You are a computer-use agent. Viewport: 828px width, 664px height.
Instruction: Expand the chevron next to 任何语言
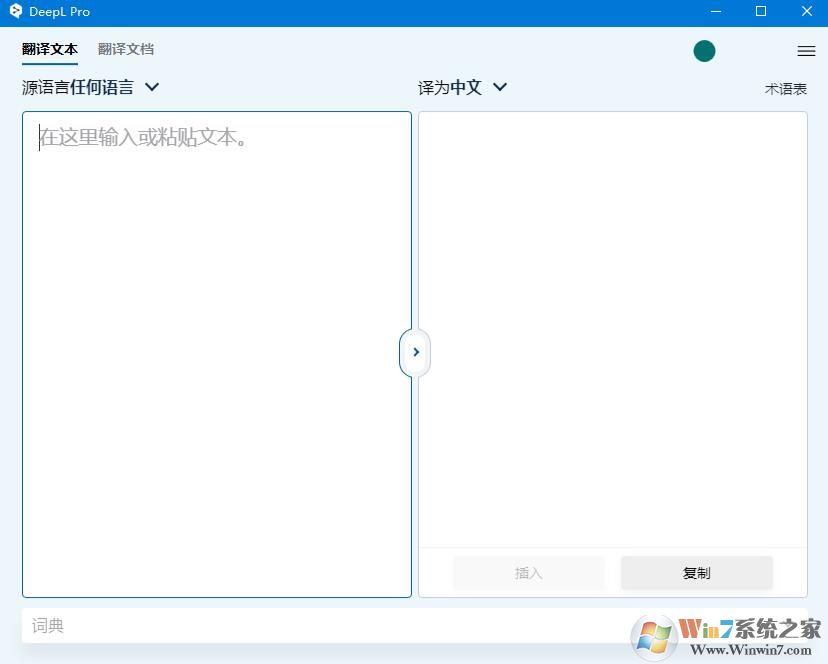(152, 87)
